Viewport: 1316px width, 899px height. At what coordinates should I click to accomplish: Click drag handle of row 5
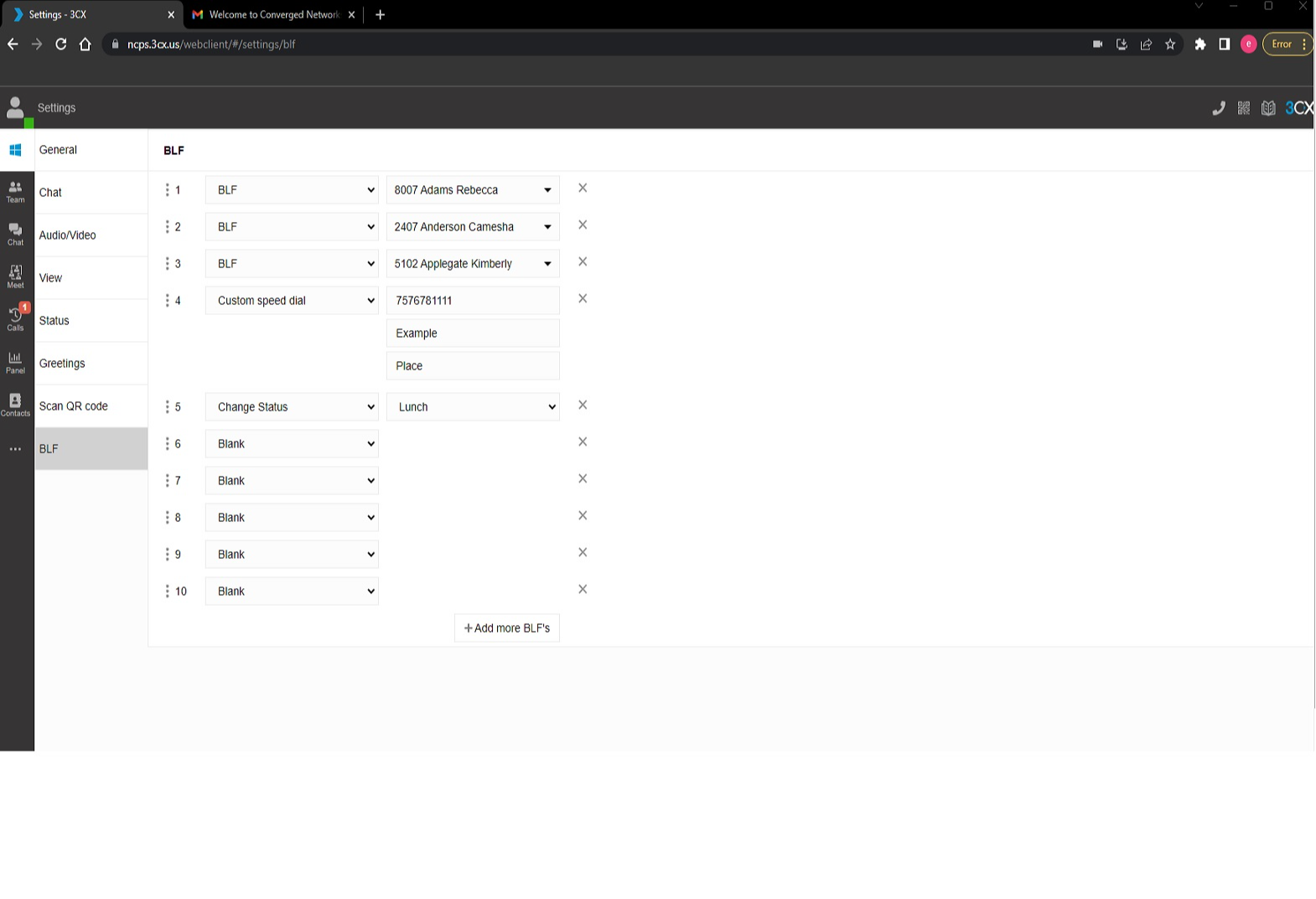pos(167,407)
